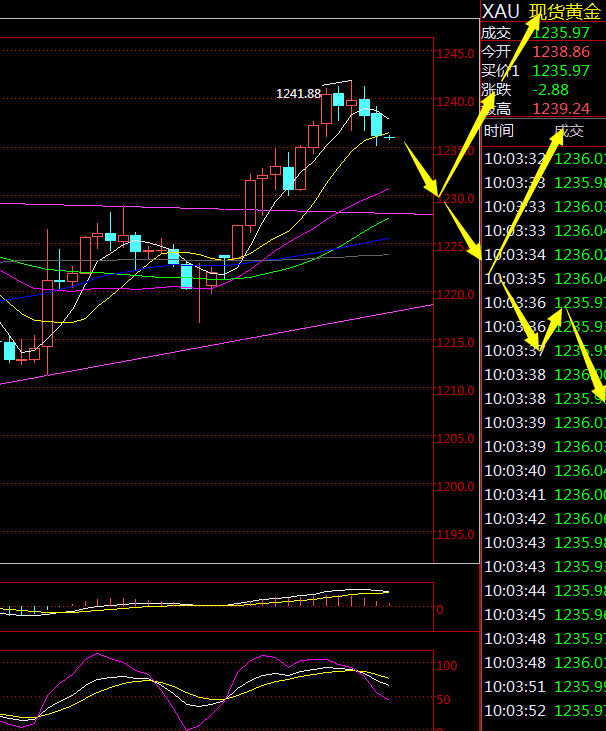Viewport: 606px width, 731px height.
Task: Select the 10:03:40 trade row
Action: point(544,470)
